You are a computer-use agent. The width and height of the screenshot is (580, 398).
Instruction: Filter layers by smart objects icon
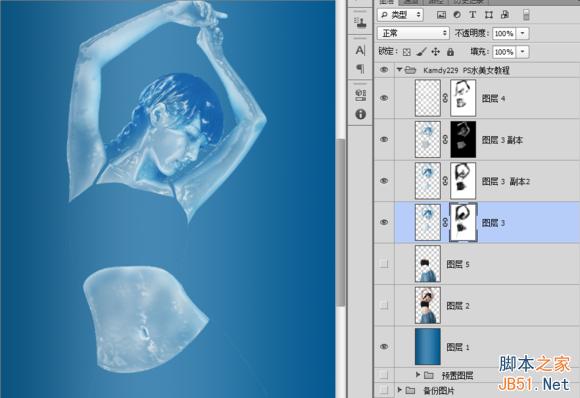(x=505, y=15)
